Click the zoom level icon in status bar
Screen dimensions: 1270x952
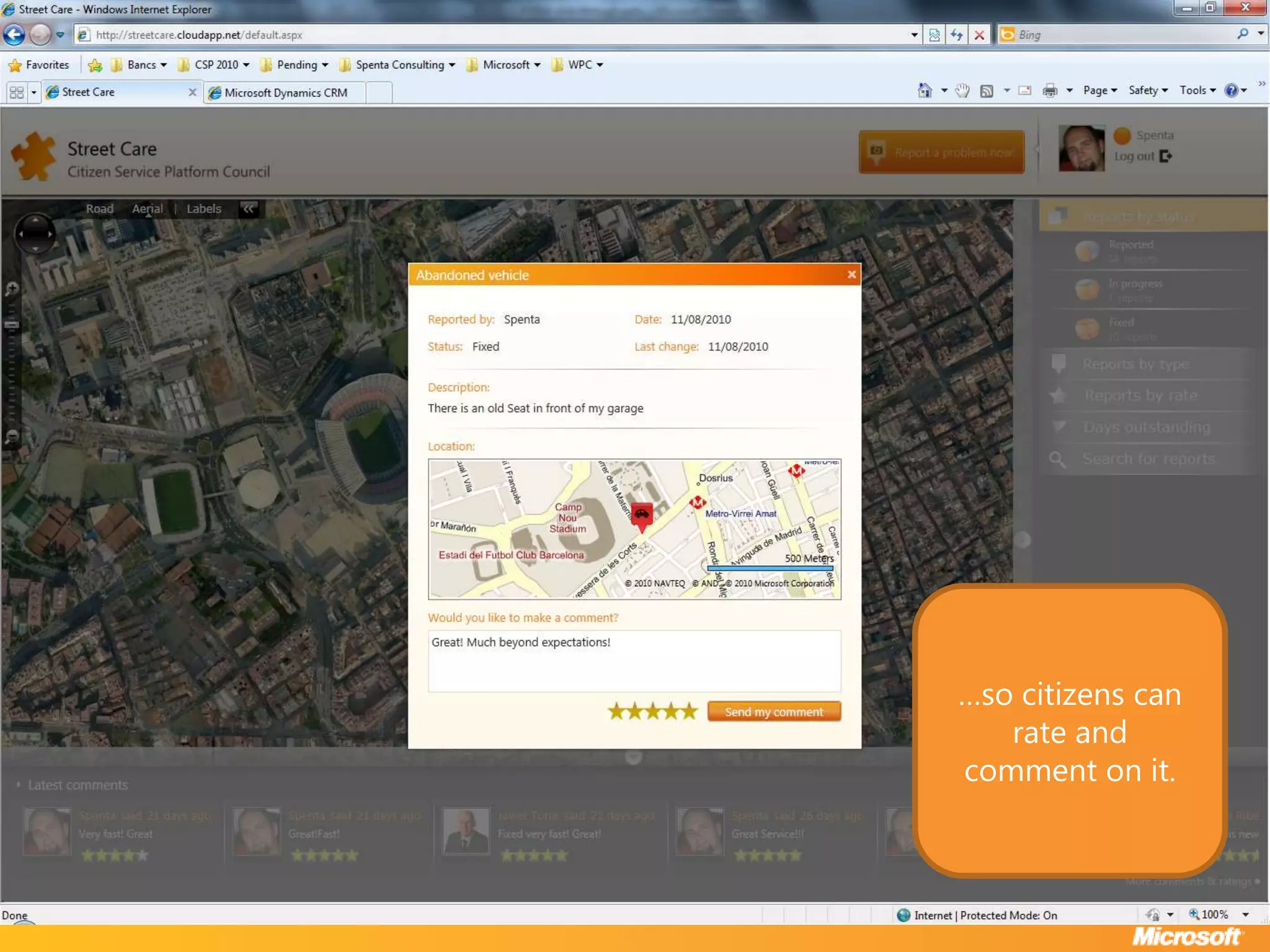click(1194, 914)
